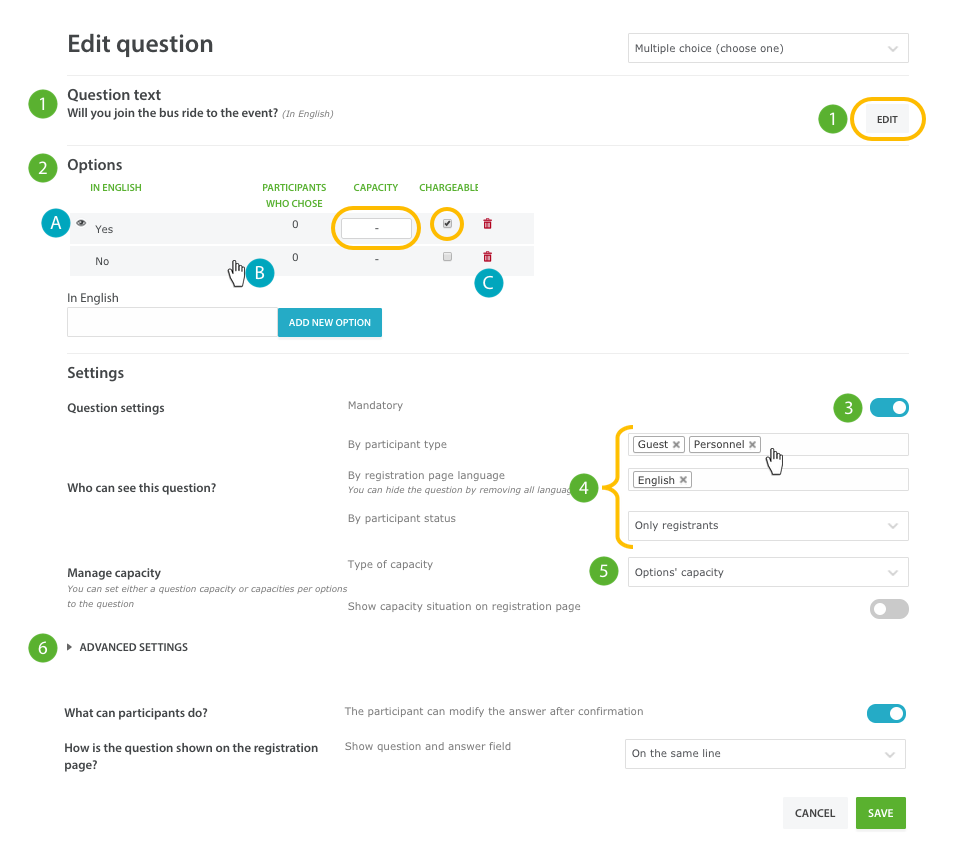The width and height of the screenshot is (967, 850).
Task: Disable modify answer after confirmation toggle
Action: [886, 714]
